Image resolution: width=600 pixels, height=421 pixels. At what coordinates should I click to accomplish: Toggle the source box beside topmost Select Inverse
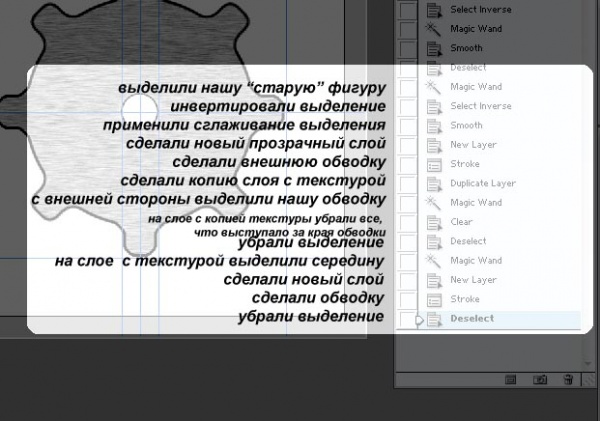pos(407,10)
